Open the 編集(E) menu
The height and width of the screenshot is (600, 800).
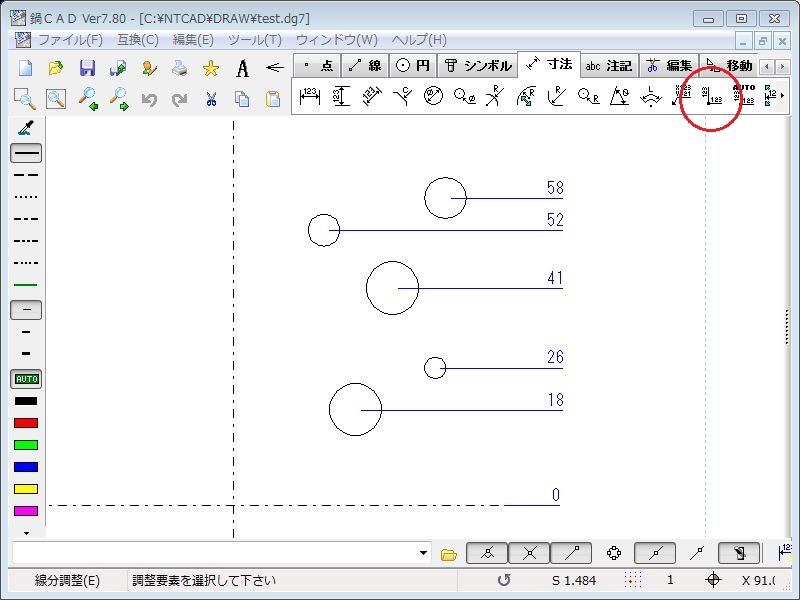tap(193, 40)
